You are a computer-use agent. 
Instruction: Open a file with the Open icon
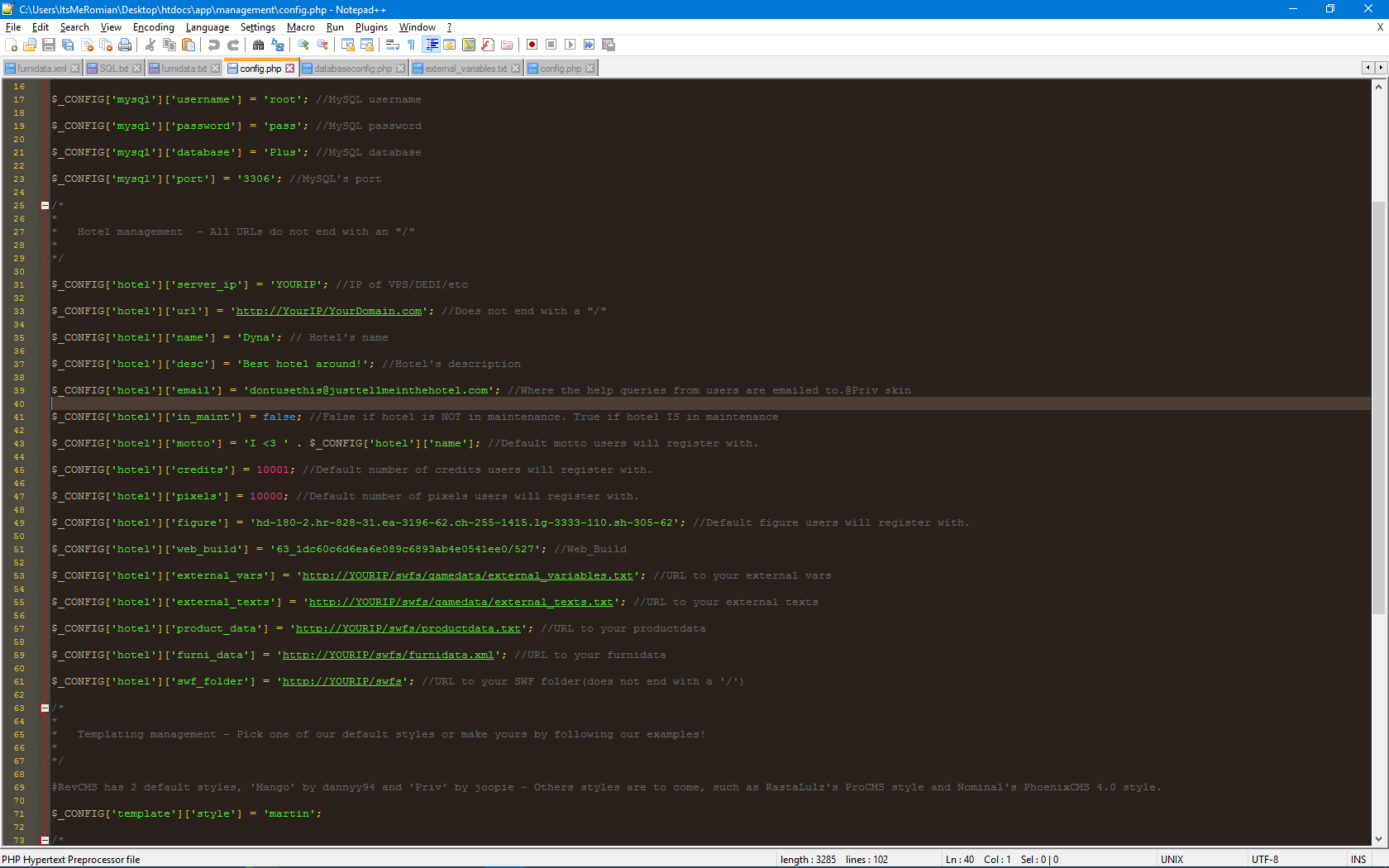coord(30,45)
